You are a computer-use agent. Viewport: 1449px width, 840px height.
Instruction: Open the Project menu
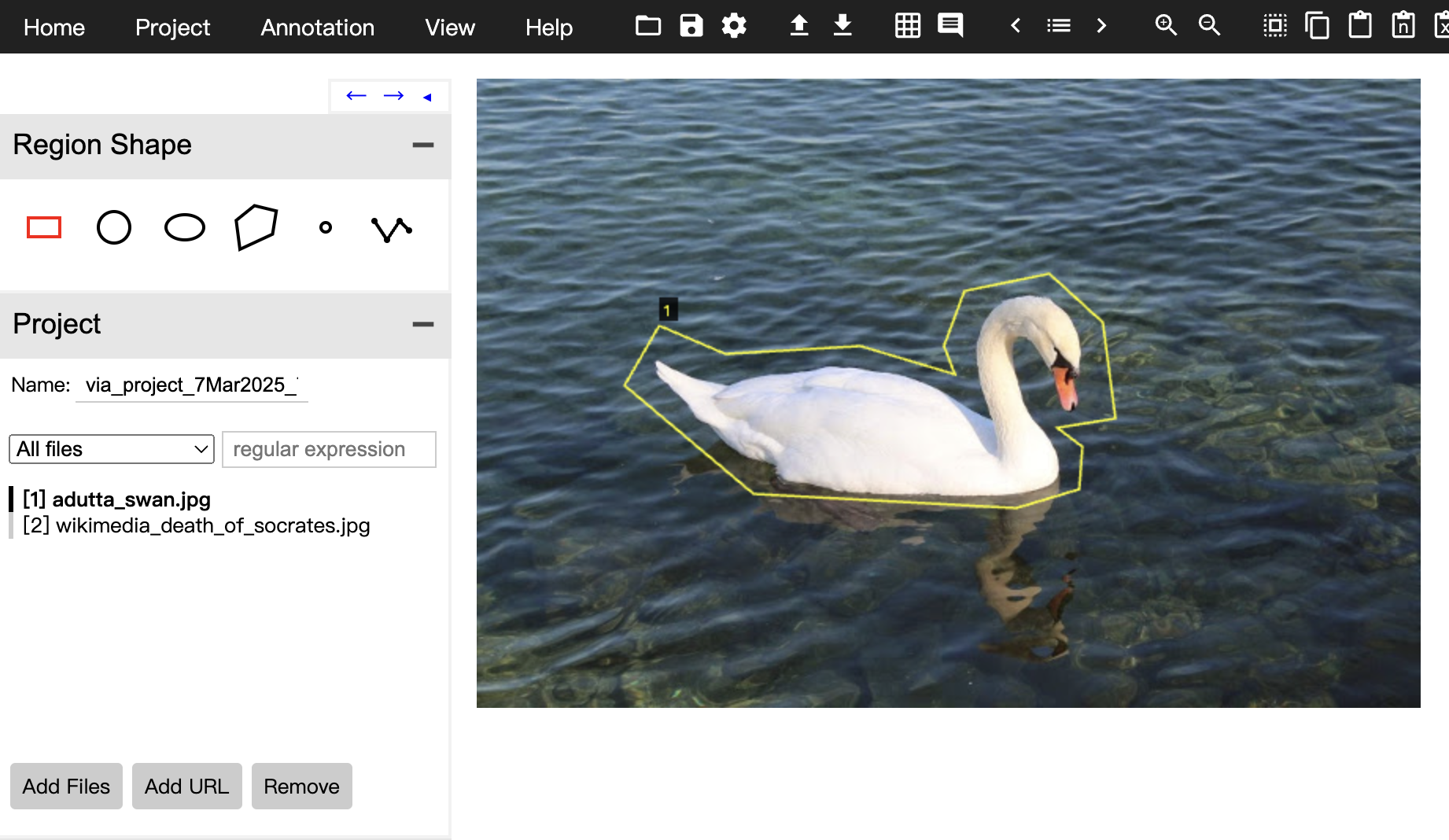tap(172, 28)
